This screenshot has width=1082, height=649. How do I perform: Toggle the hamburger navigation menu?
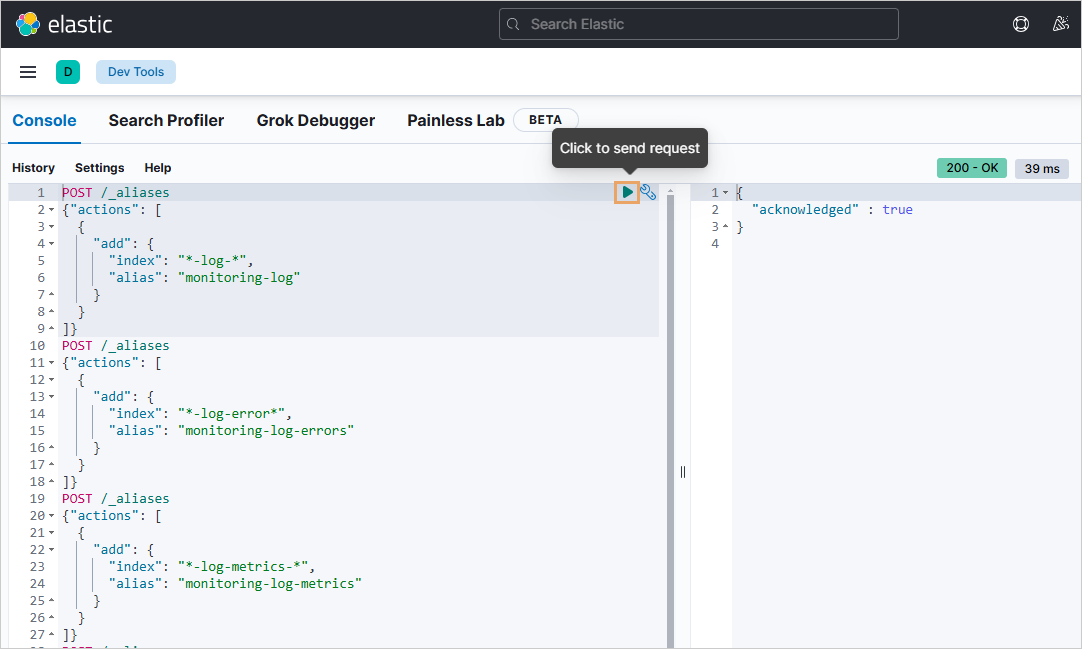28,72
